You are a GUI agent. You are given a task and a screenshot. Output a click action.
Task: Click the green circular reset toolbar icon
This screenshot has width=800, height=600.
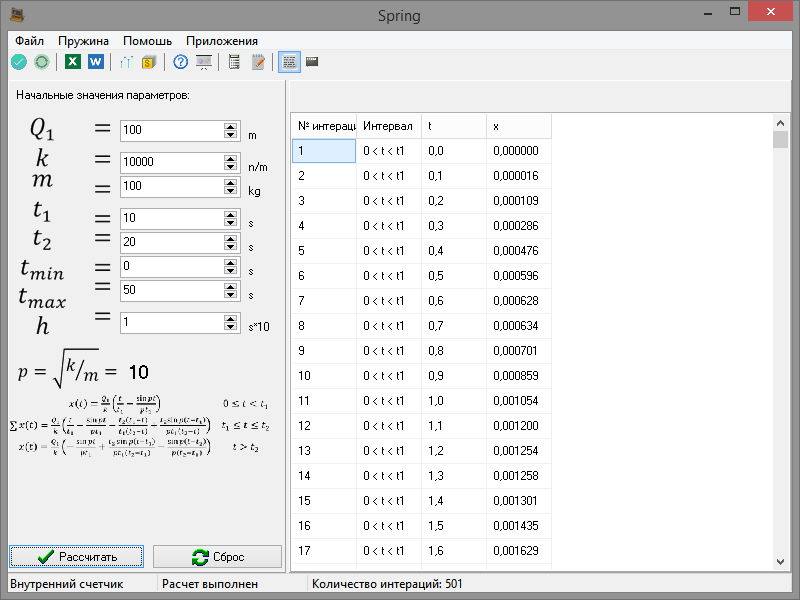pos(42,62)
